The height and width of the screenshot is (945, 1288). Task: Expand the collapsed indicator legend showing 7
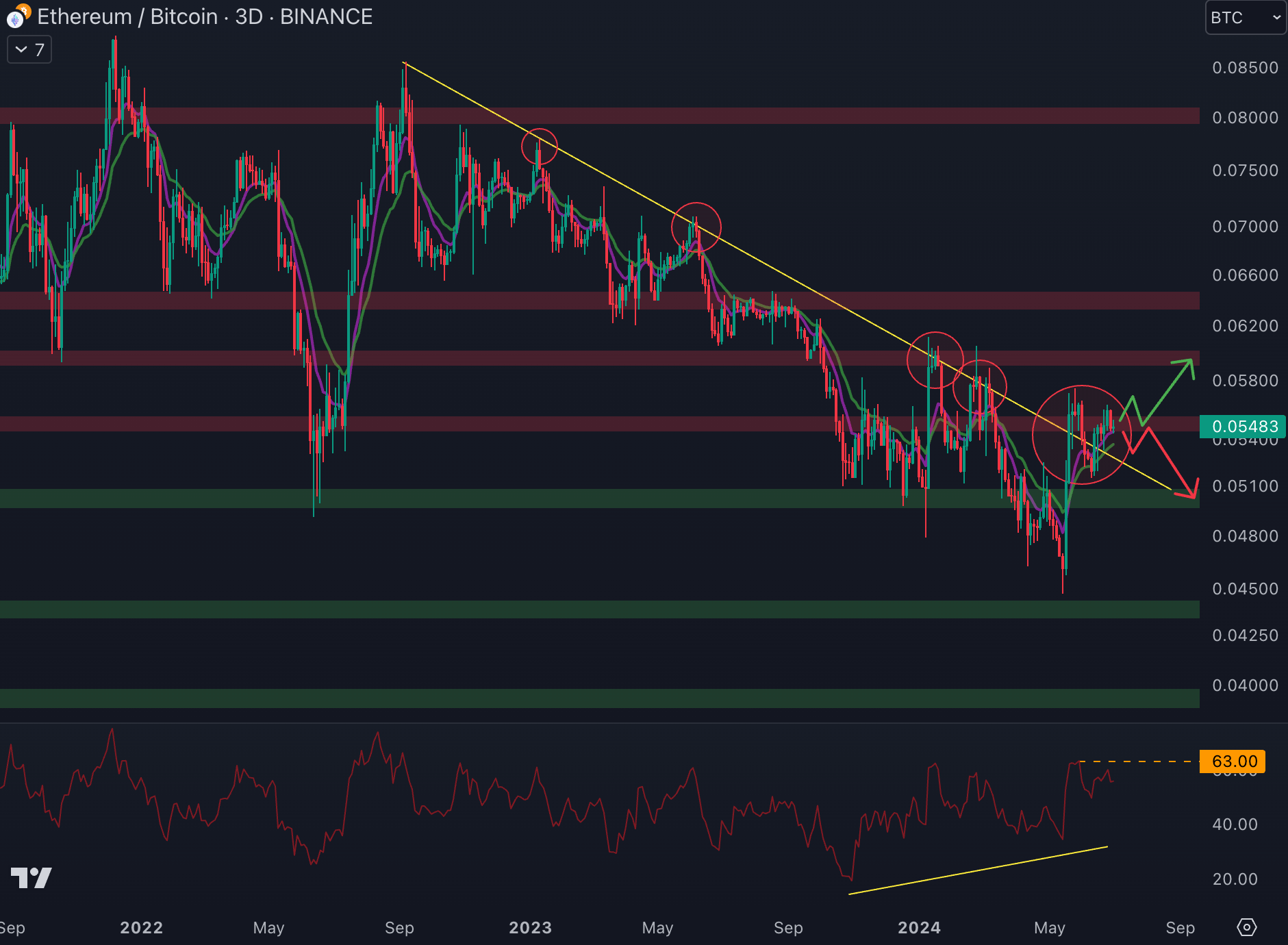(29, 50)
